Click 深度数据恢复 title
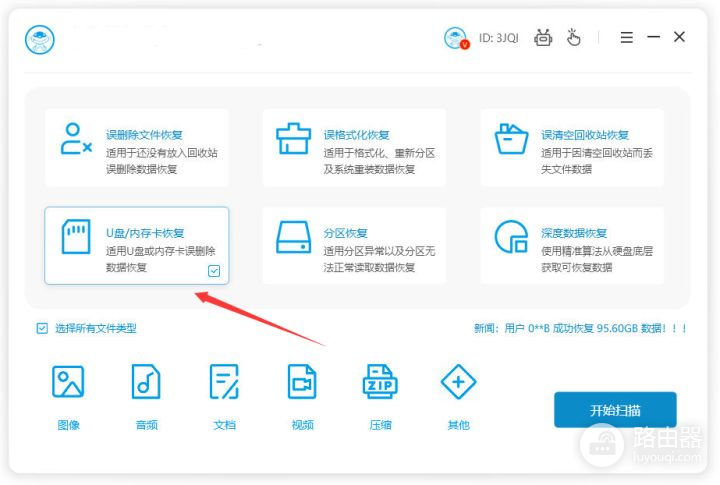The image size is (720, 485). [x=574, y=233]
